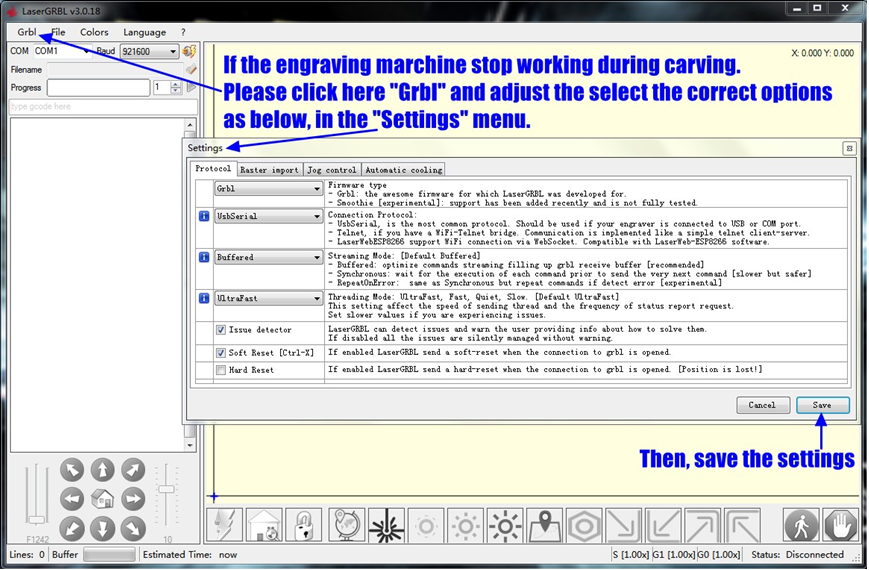Click info icon beside UltraFast dropdown
Image resolution: width=869 pixels, height=570 pixels.
[204, 298]
